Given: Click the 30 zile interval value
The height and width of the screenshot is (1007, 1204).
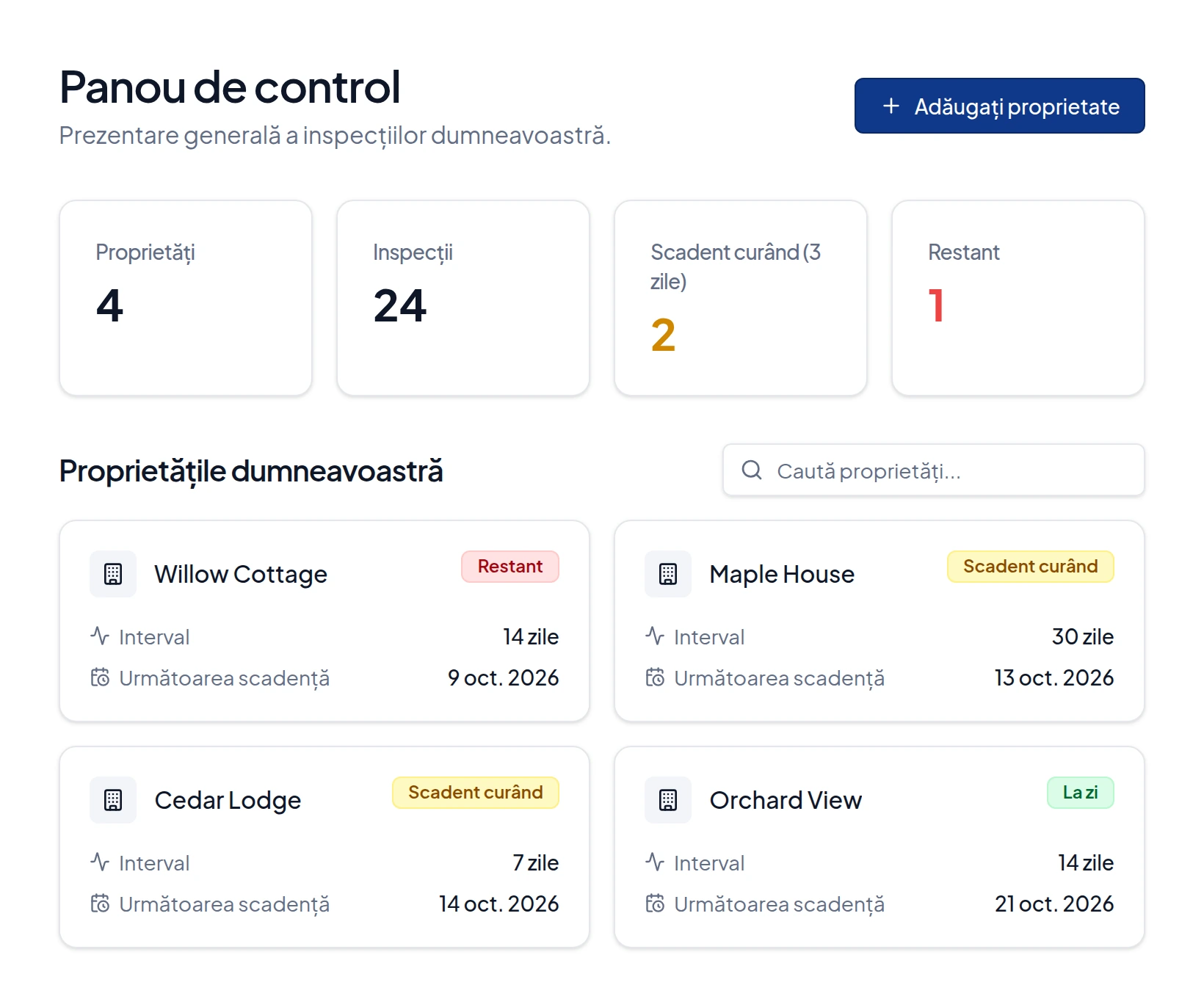Looking at the screenshot, I should pyautogui.click(x=1083, y=636).
